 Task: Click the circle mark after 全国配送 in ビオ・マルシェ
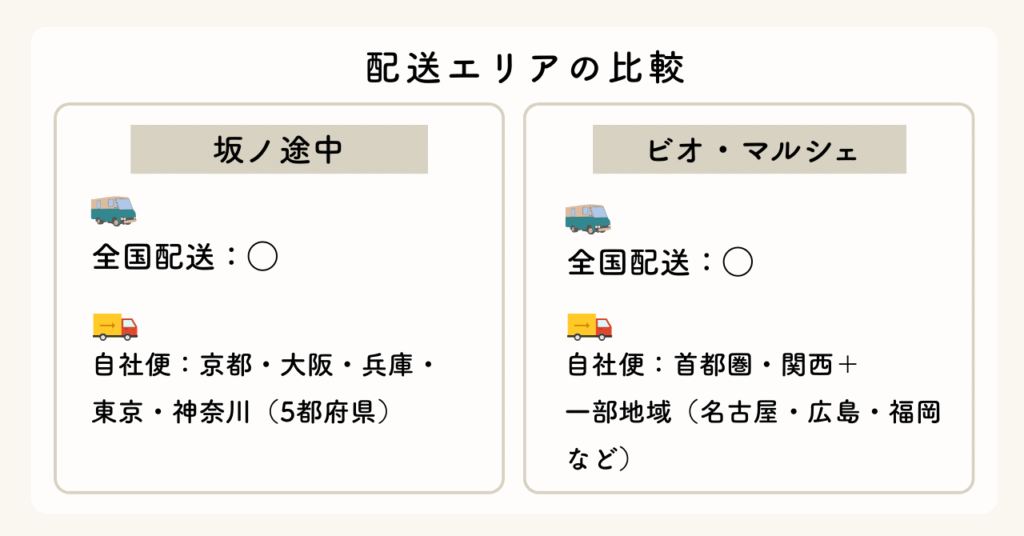coord(737,263)
